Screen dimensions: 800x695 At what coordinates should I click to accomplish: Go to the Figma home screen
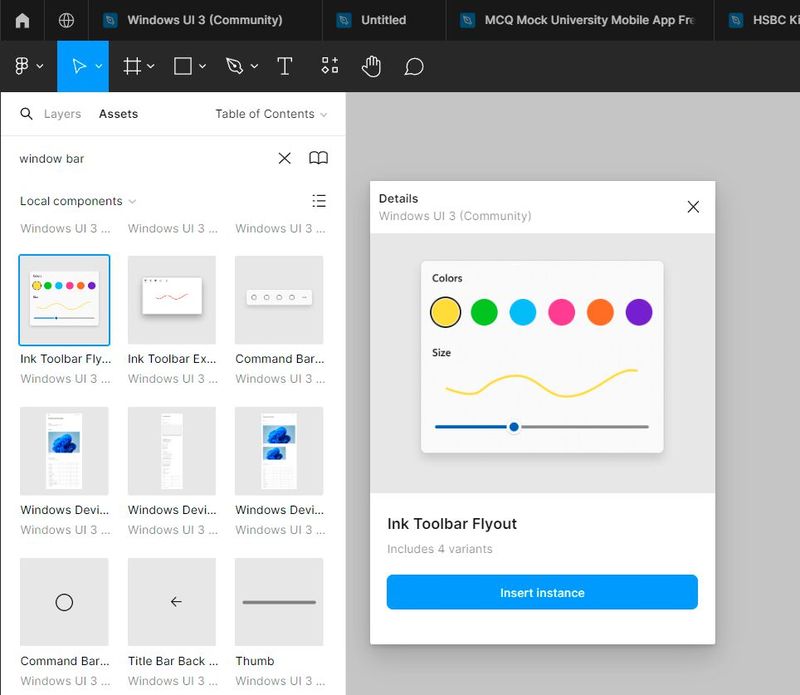coord(22,20)
